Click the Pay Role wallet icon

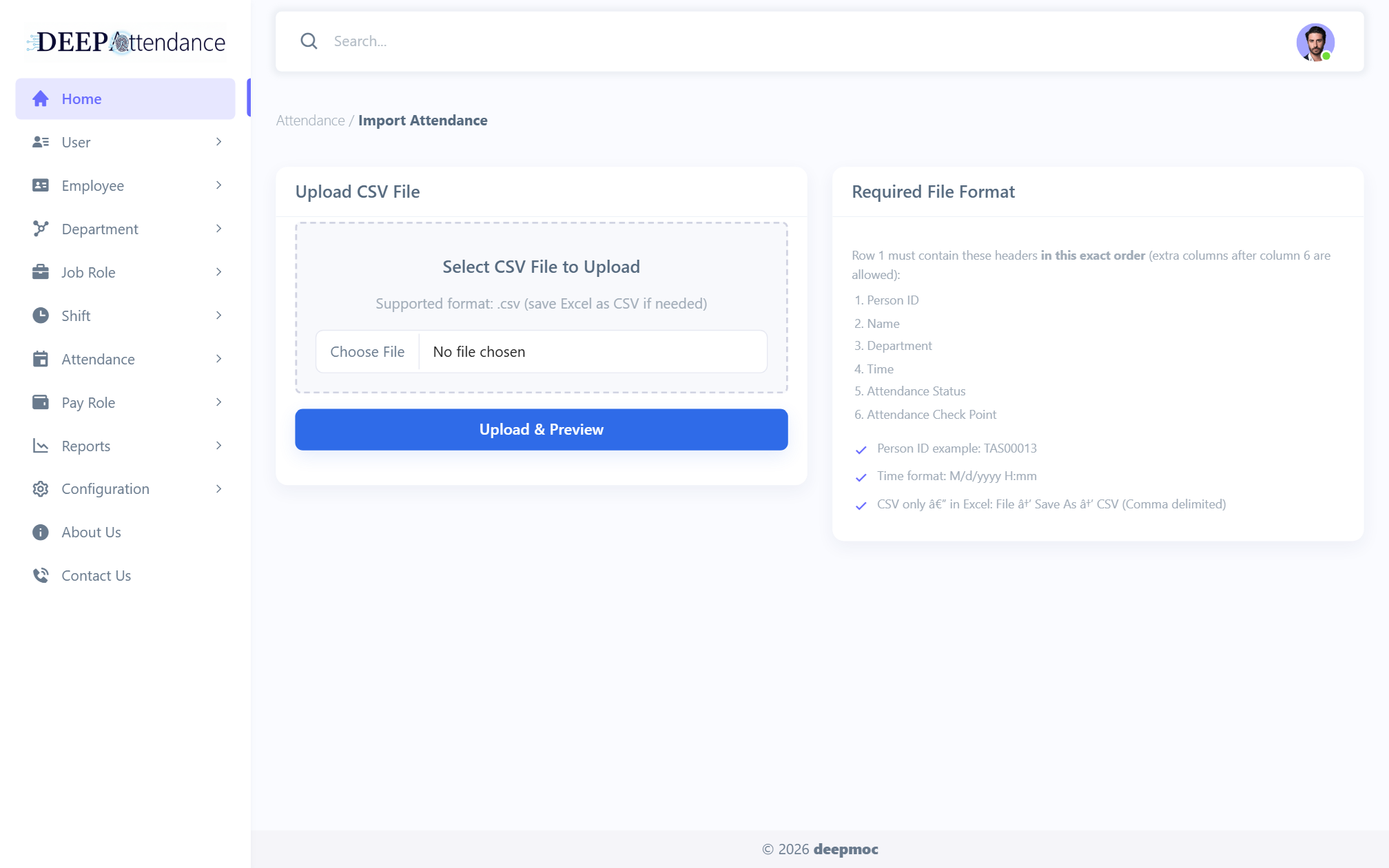(41, 402)
